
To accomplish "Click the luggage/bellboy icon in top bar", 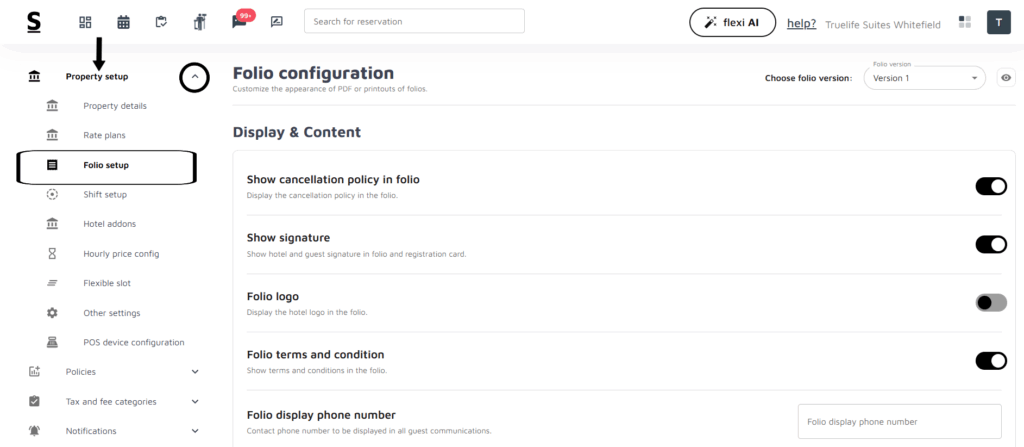I will tap(199, 22).
